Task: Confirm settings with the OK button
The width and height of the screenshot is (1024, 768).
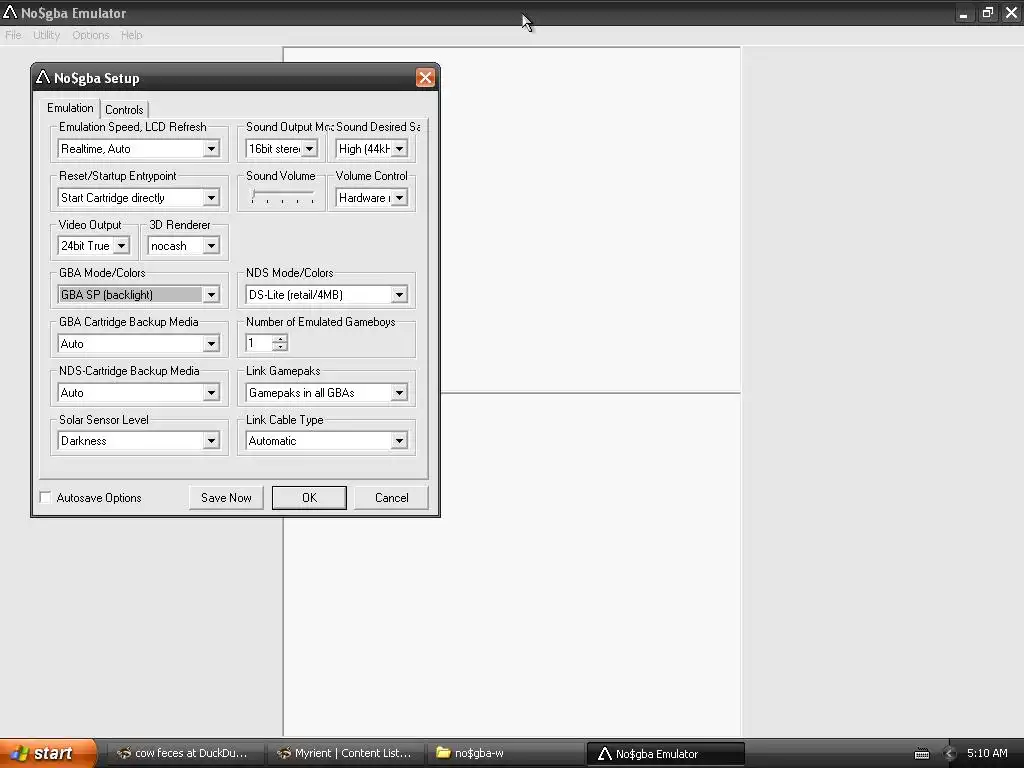Action: coord(310,498)
